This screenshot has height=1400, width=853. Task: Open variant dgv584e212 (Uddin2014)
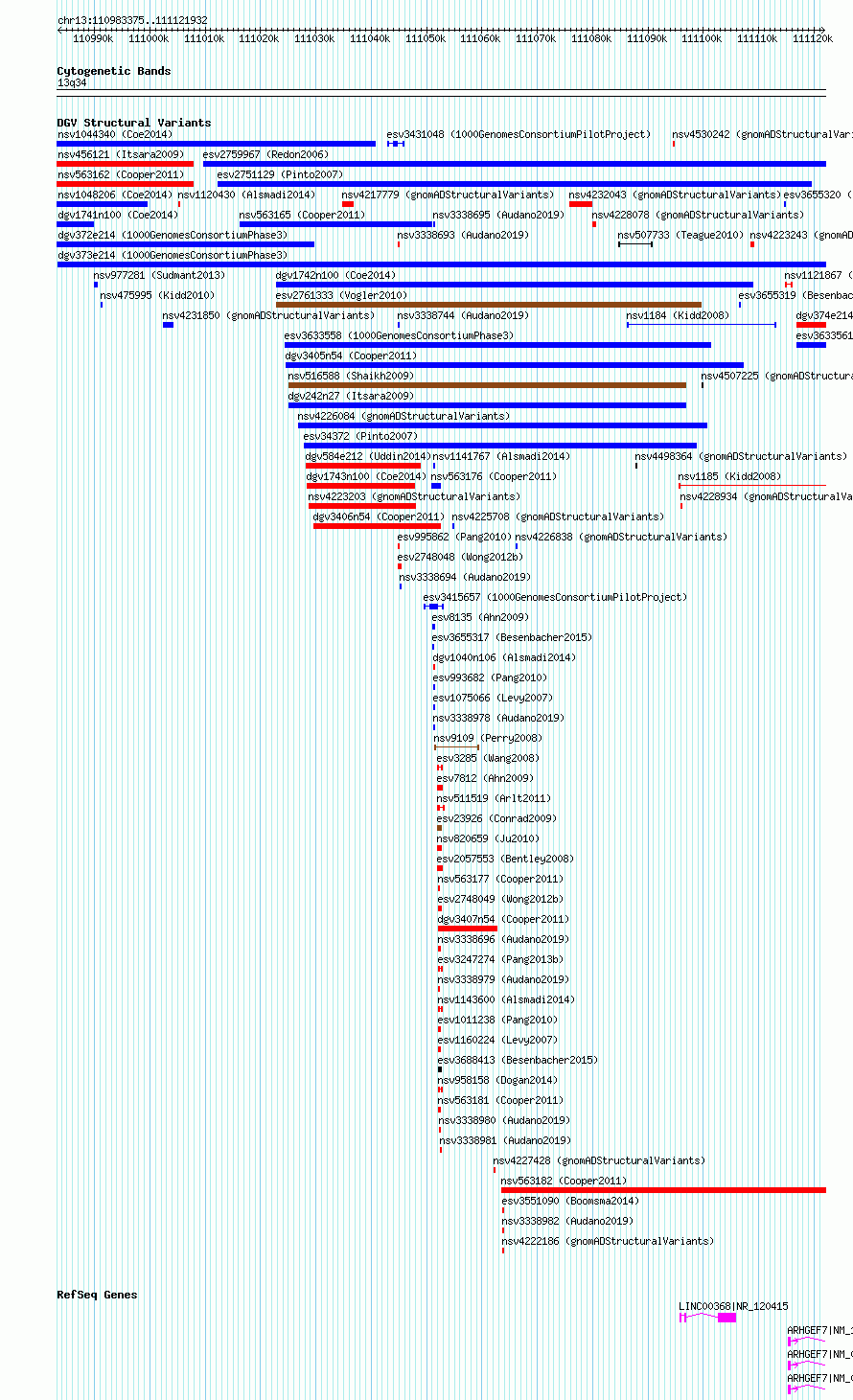[368, 456]
